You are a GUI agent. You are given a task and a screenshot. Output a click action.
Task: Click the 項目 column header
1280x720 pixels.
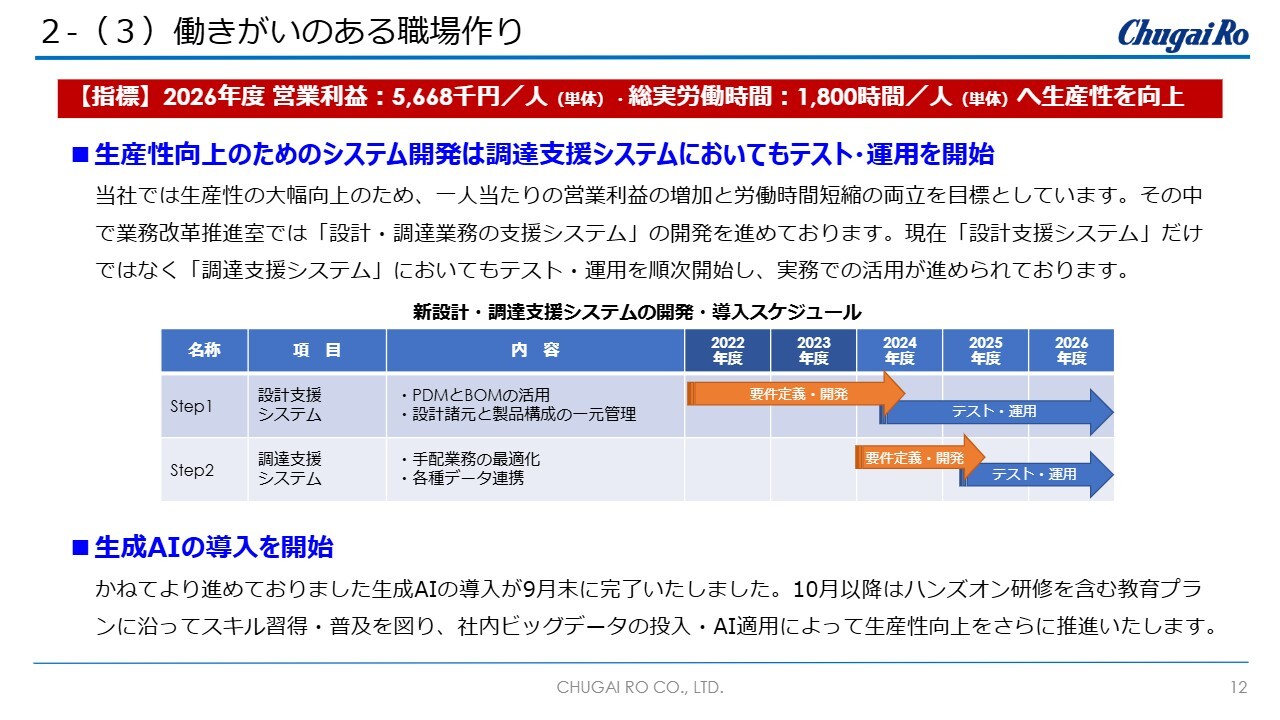317,350
